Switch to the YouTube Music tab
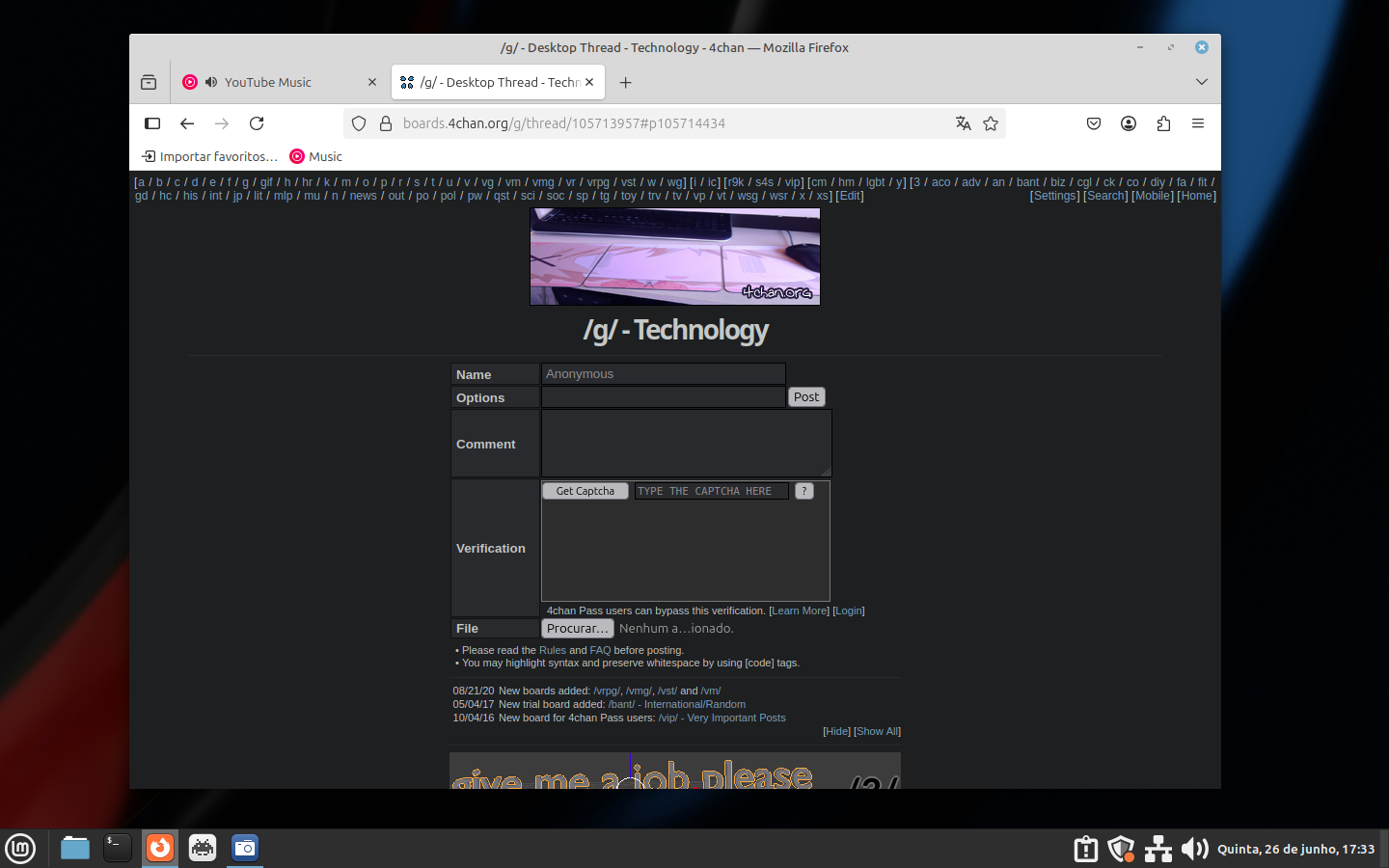Screen dimensions: 1389x868 pos(280,82)
